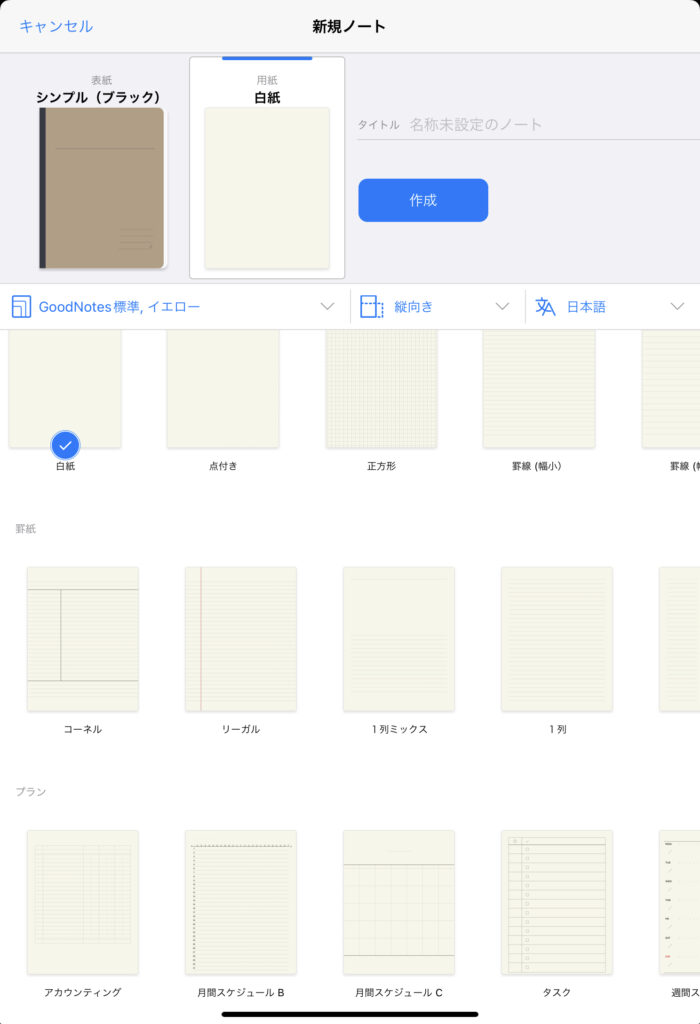Viewport: 700px width, 1024px height.
Task: Click the orientation page icon
Action: [x=372, y=306]
